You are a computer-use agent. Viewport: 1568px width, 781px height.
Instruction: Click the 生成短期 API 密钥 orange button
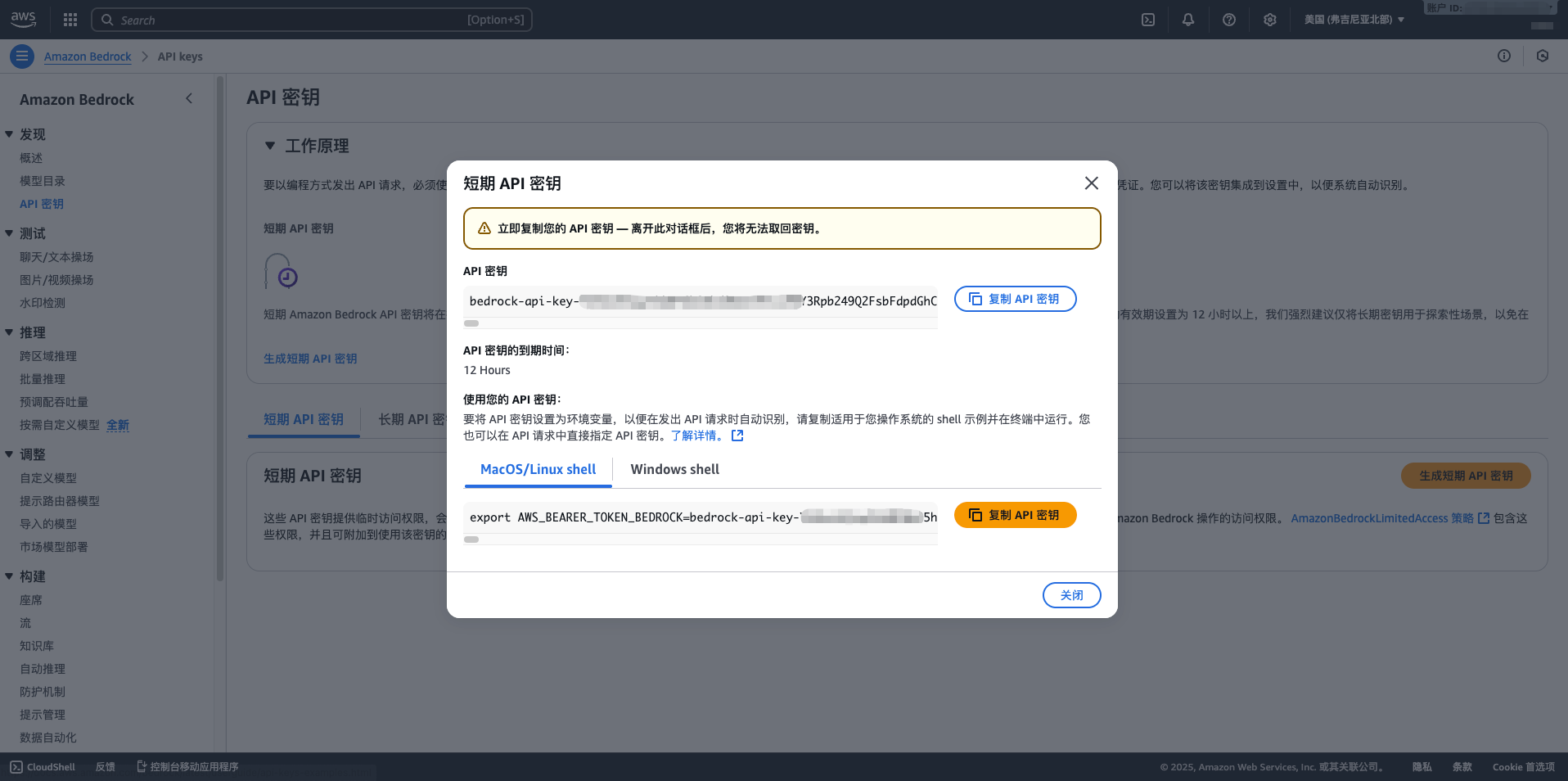(x=1465, y=476)
